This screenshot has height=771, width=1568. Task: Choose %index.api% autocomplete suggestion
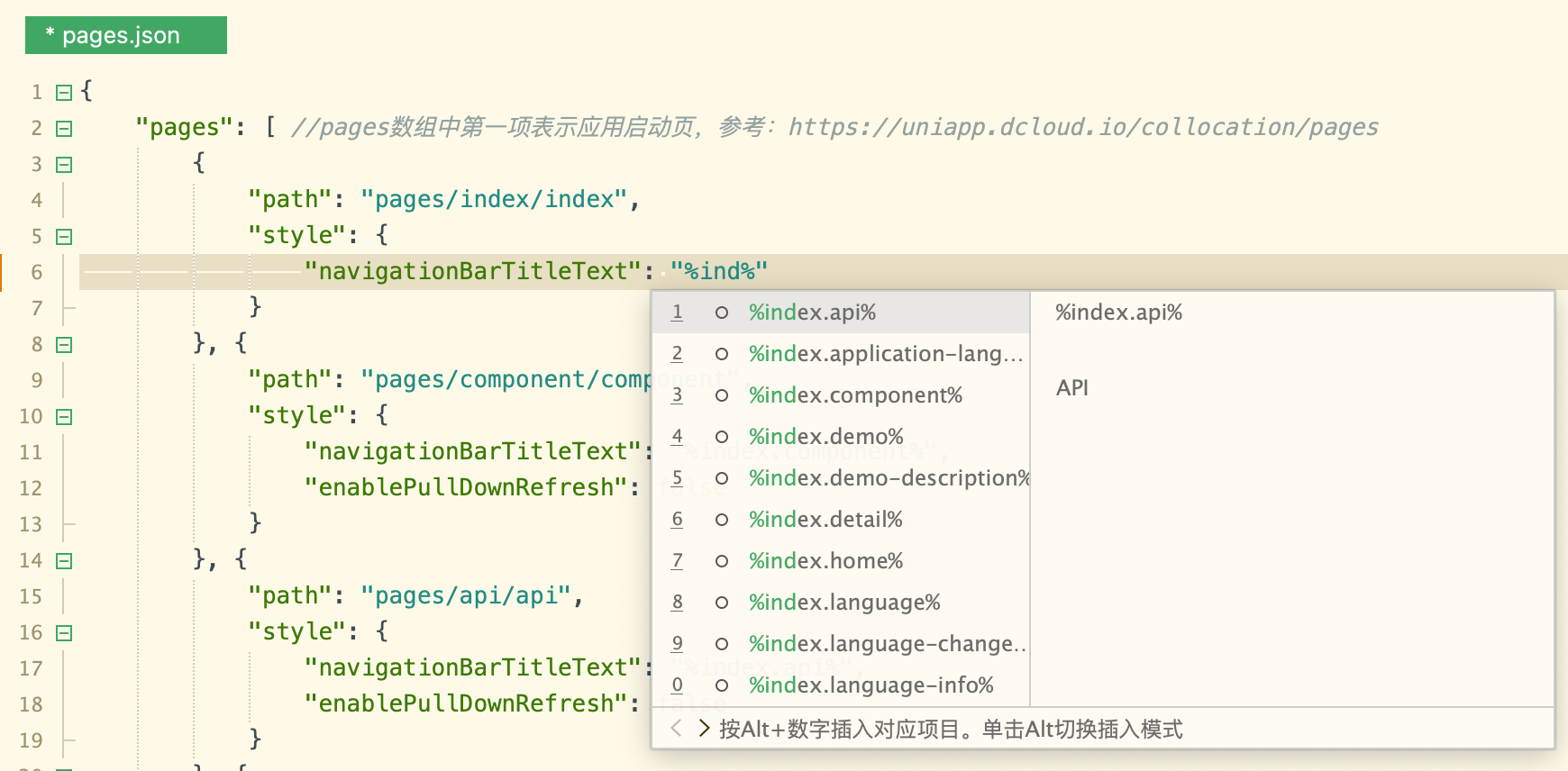pyautogui.click(x=841, y=313)
